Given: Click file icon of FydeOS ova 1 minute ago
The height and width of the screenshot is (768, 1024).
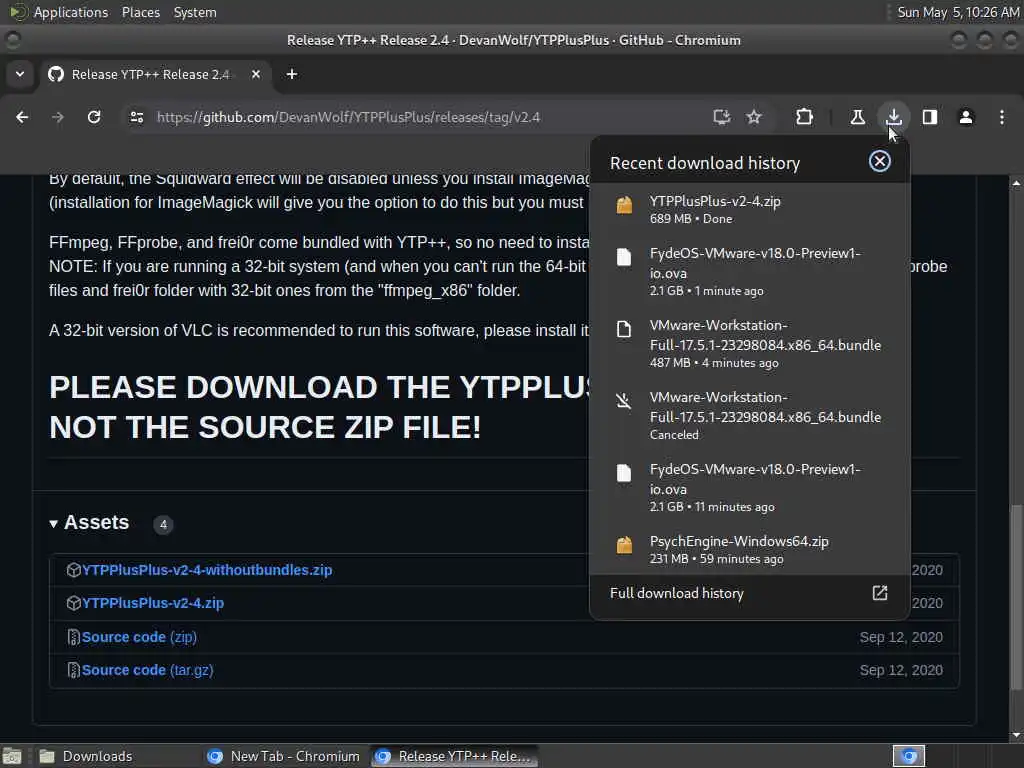Looking at the screenshot, I should pos(624,257).
